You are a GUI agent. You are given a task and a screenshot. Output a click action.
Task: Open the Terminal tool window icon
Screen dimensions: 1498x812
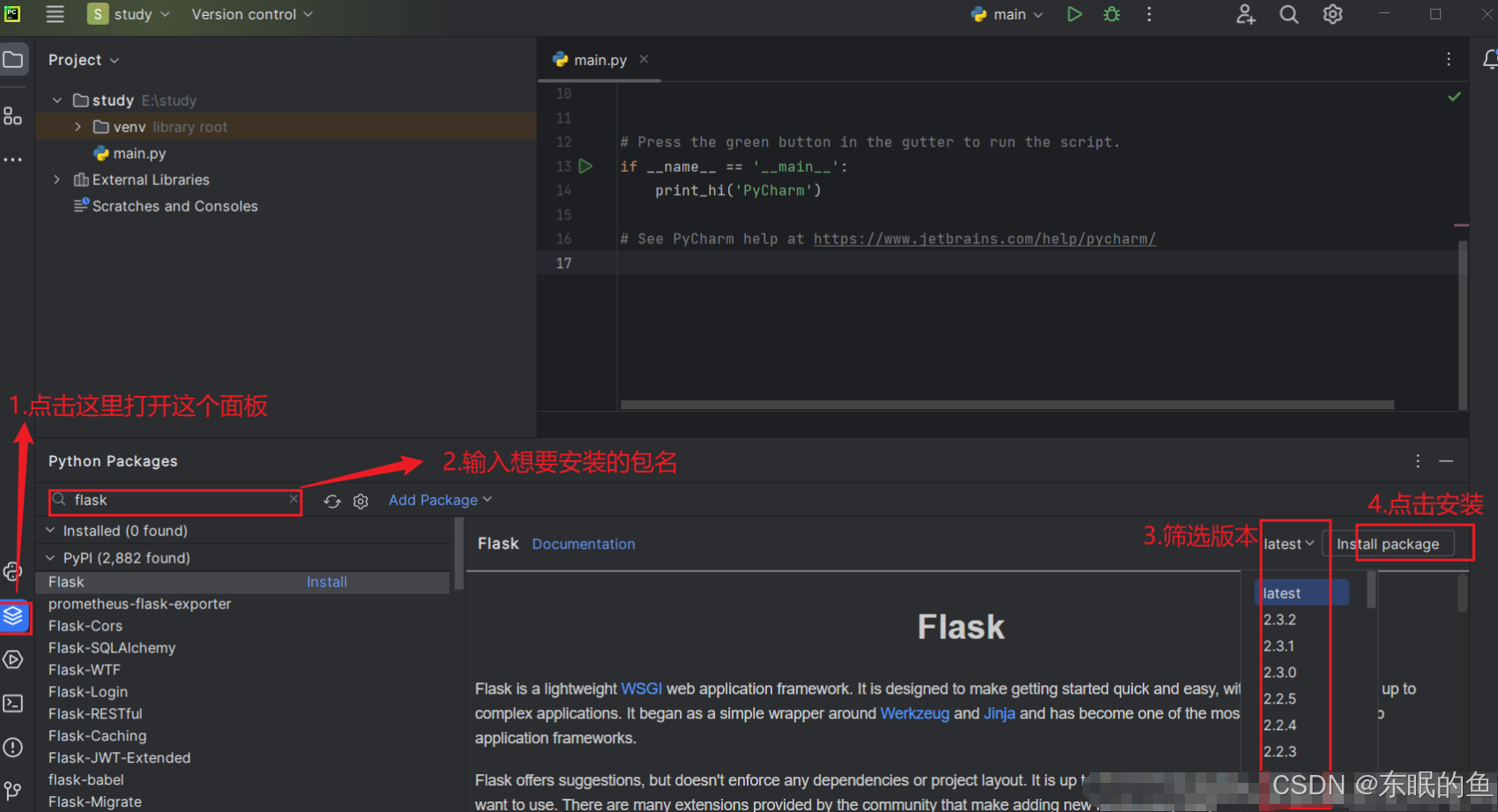[x=12, y=704]
